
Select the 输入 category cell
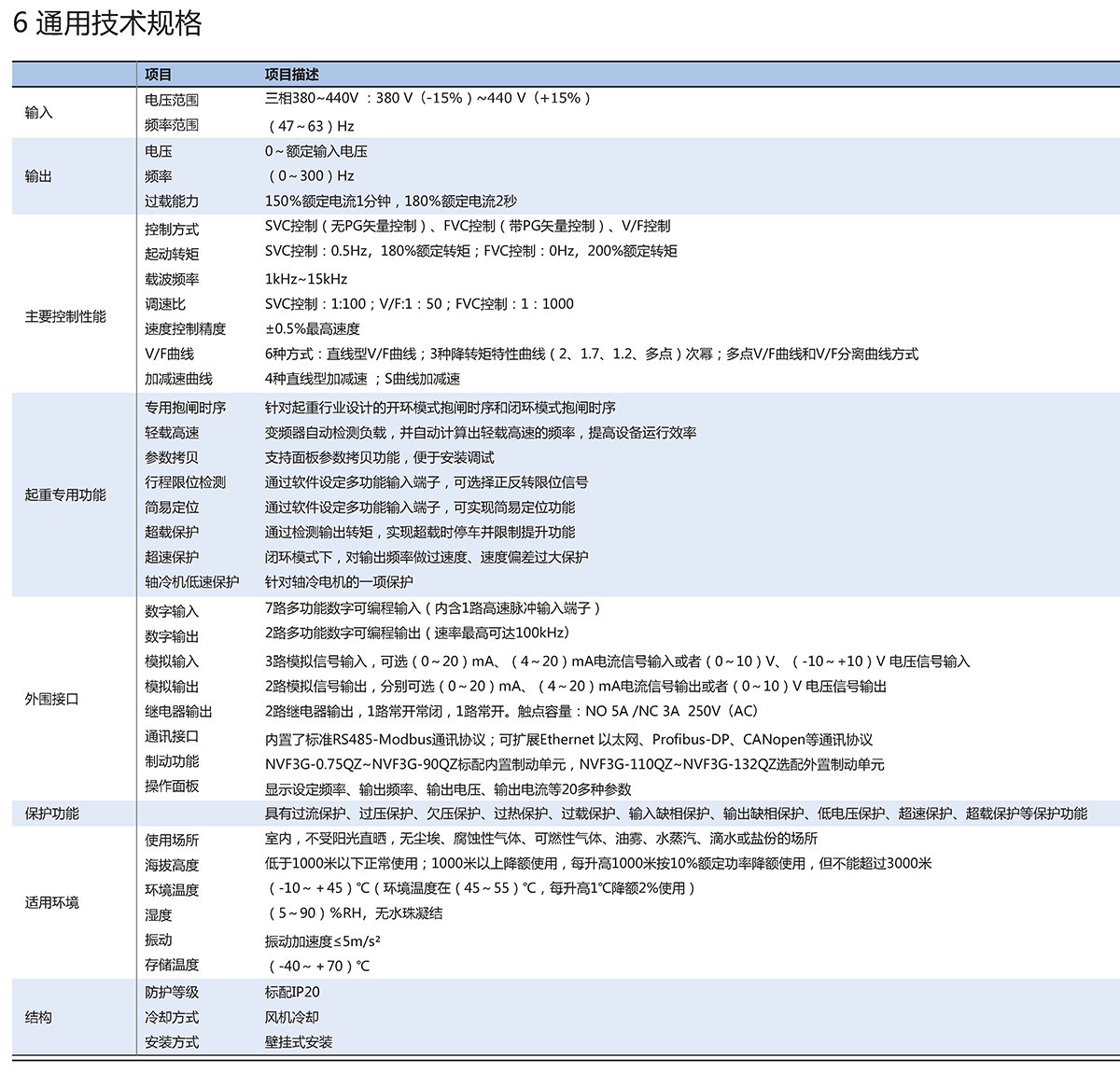(x=39, y=113)
